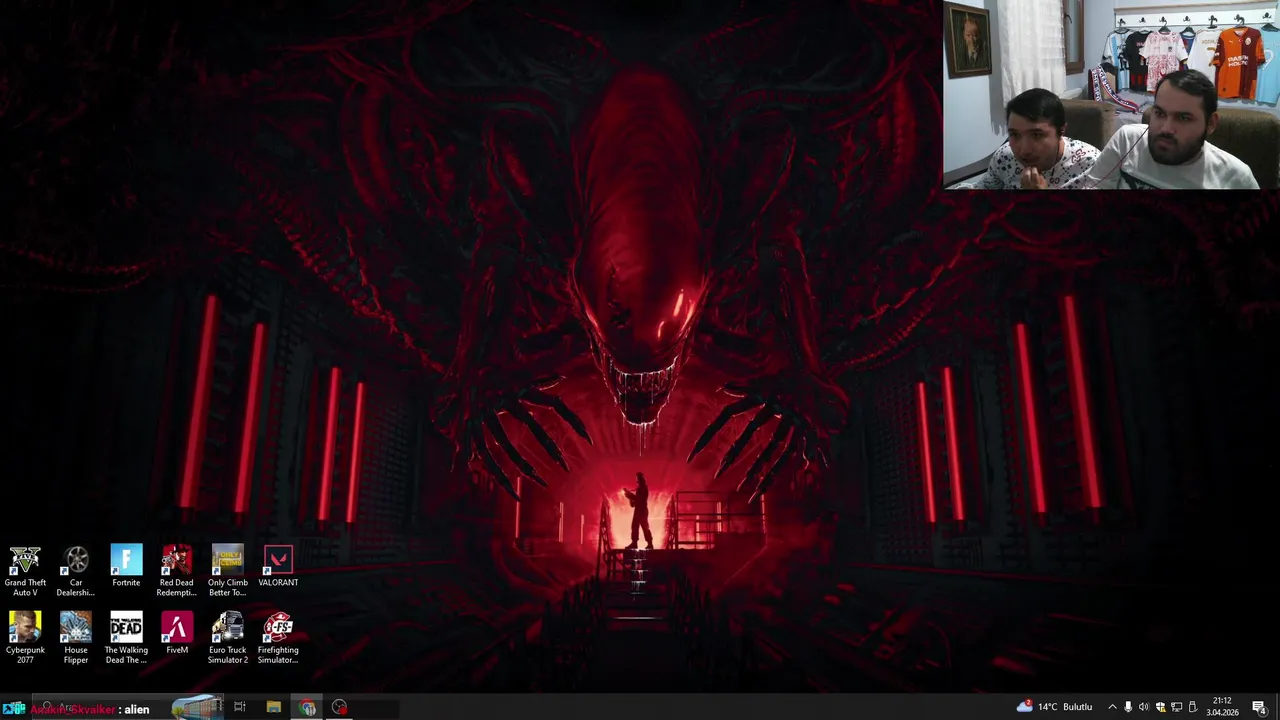Select the Firefighting Simulator shortcut

point(278,638)
